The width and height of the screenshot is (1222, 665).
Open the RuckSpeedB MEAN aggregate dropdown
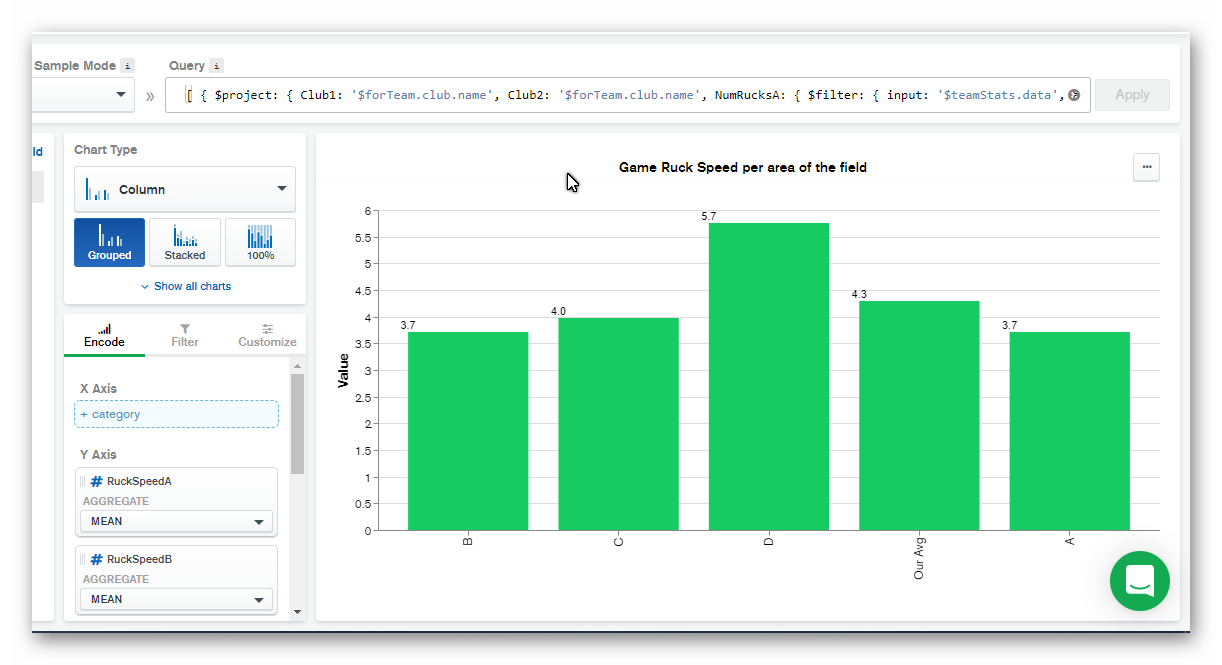click(176, 600)
